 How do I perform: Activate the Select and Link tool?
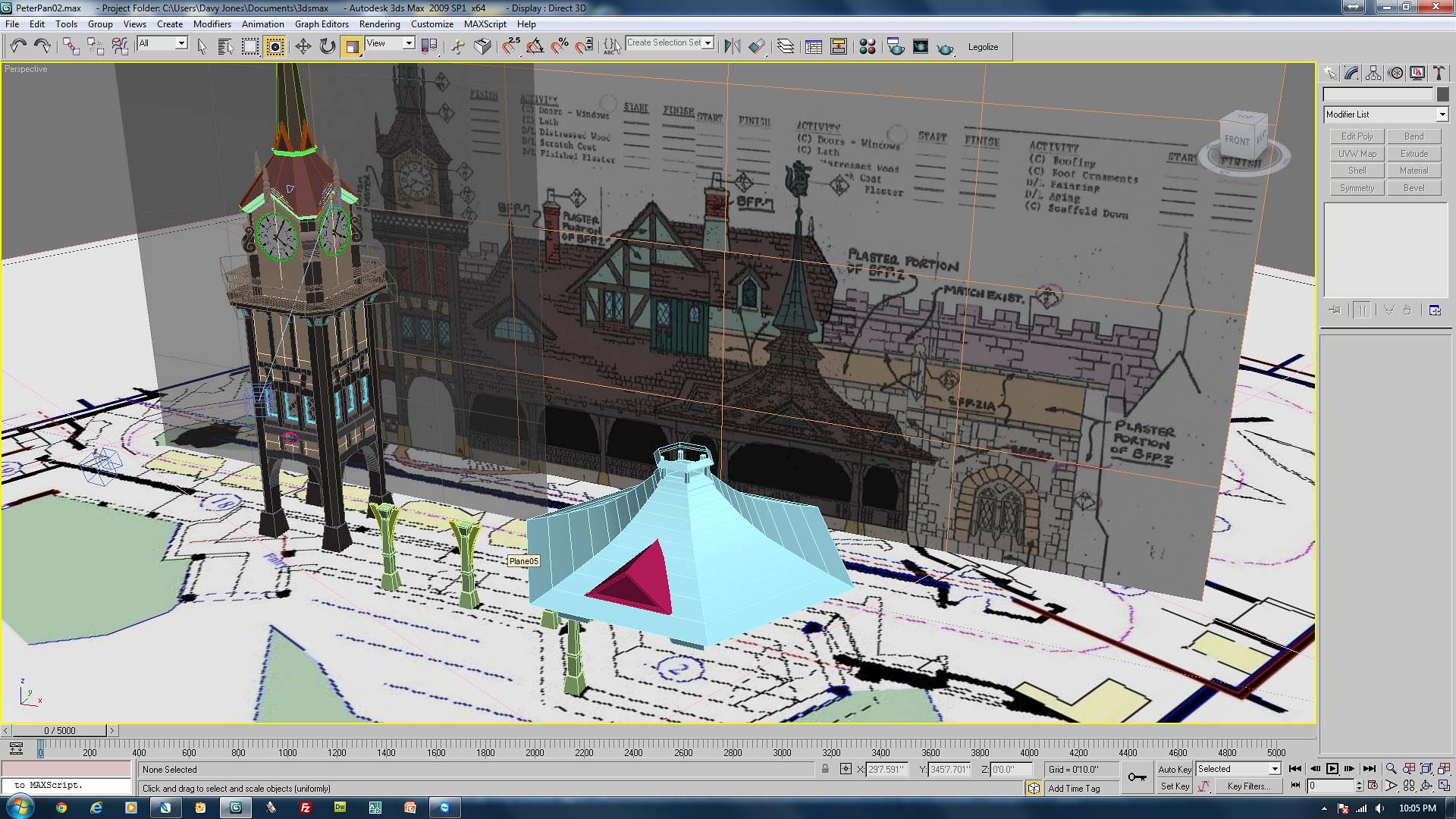click(x=71, y=47)
